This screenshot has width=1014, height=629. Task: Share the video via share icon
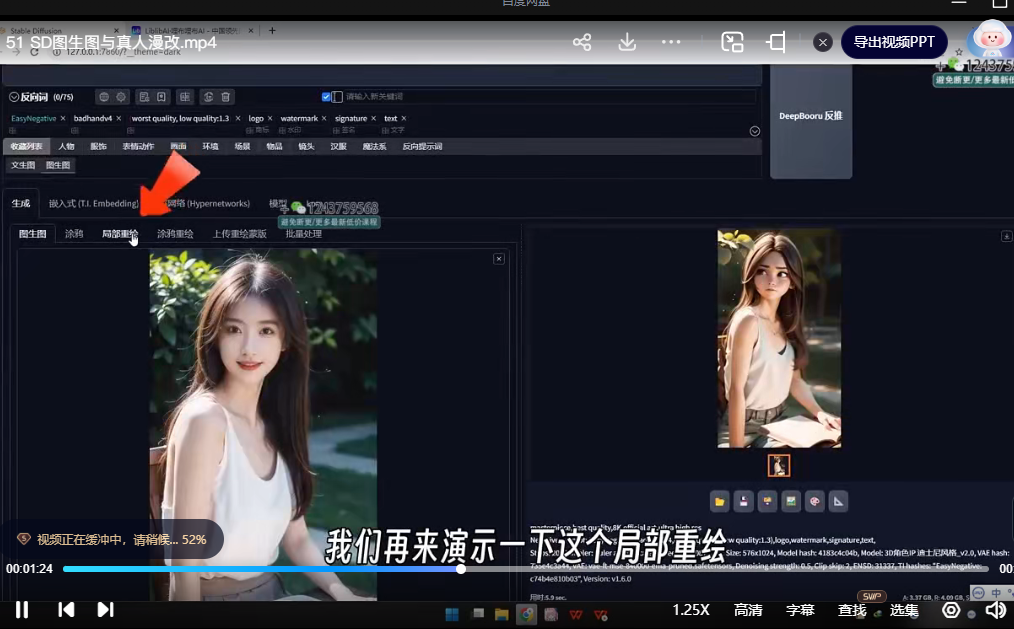point(582,43)
